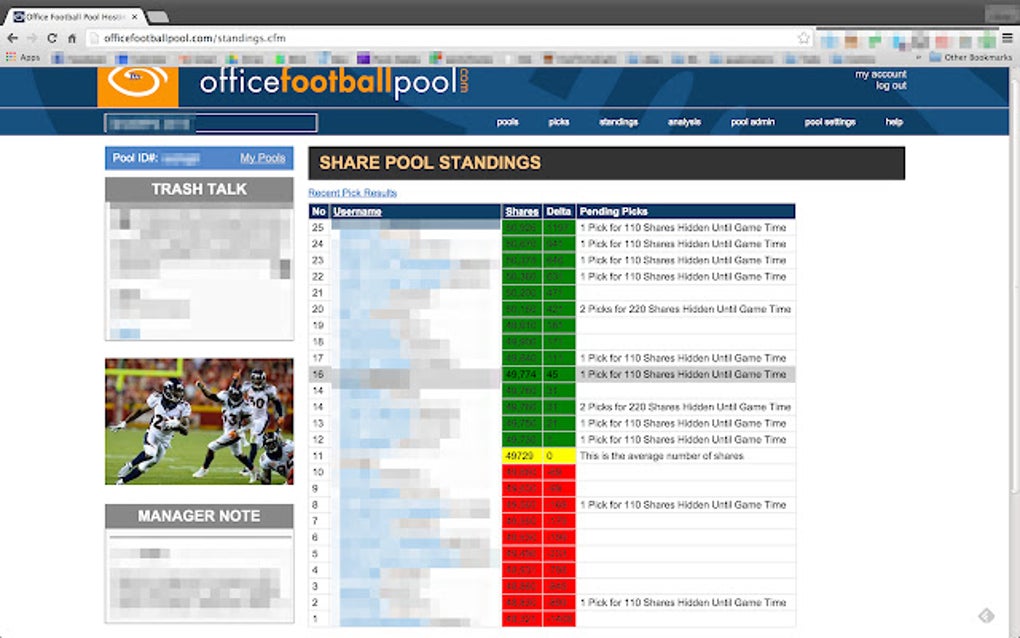This screenshot has height=638, width=1020.
Task: Open the pools menu
Action: coord(507,121)
